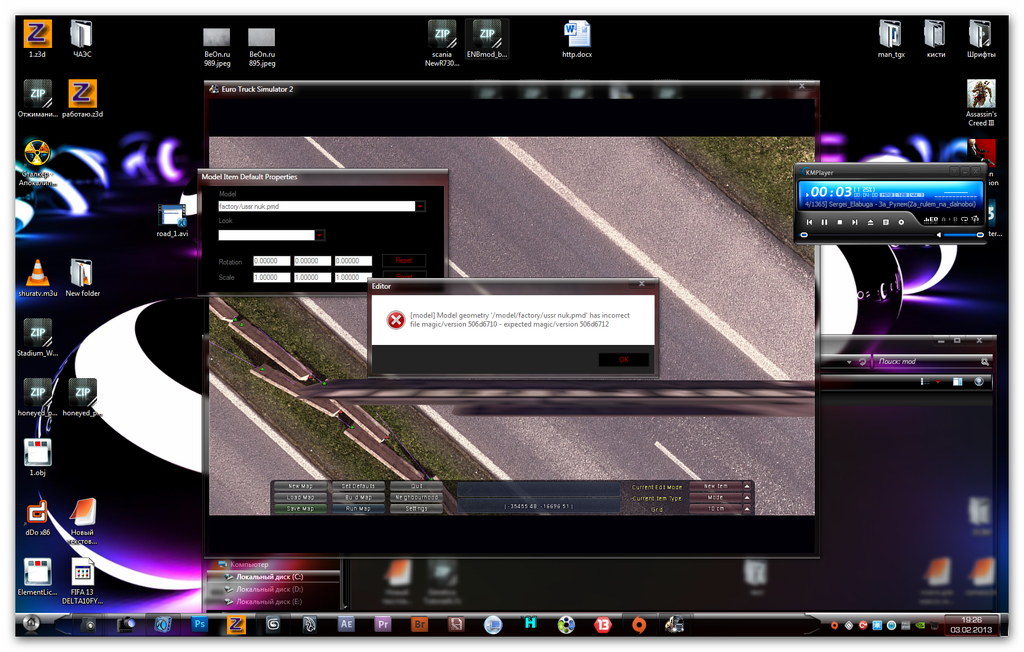Open the Look dropdown list
The width and height of the screenshot is (1024, 652).
[x=320, y=236]
